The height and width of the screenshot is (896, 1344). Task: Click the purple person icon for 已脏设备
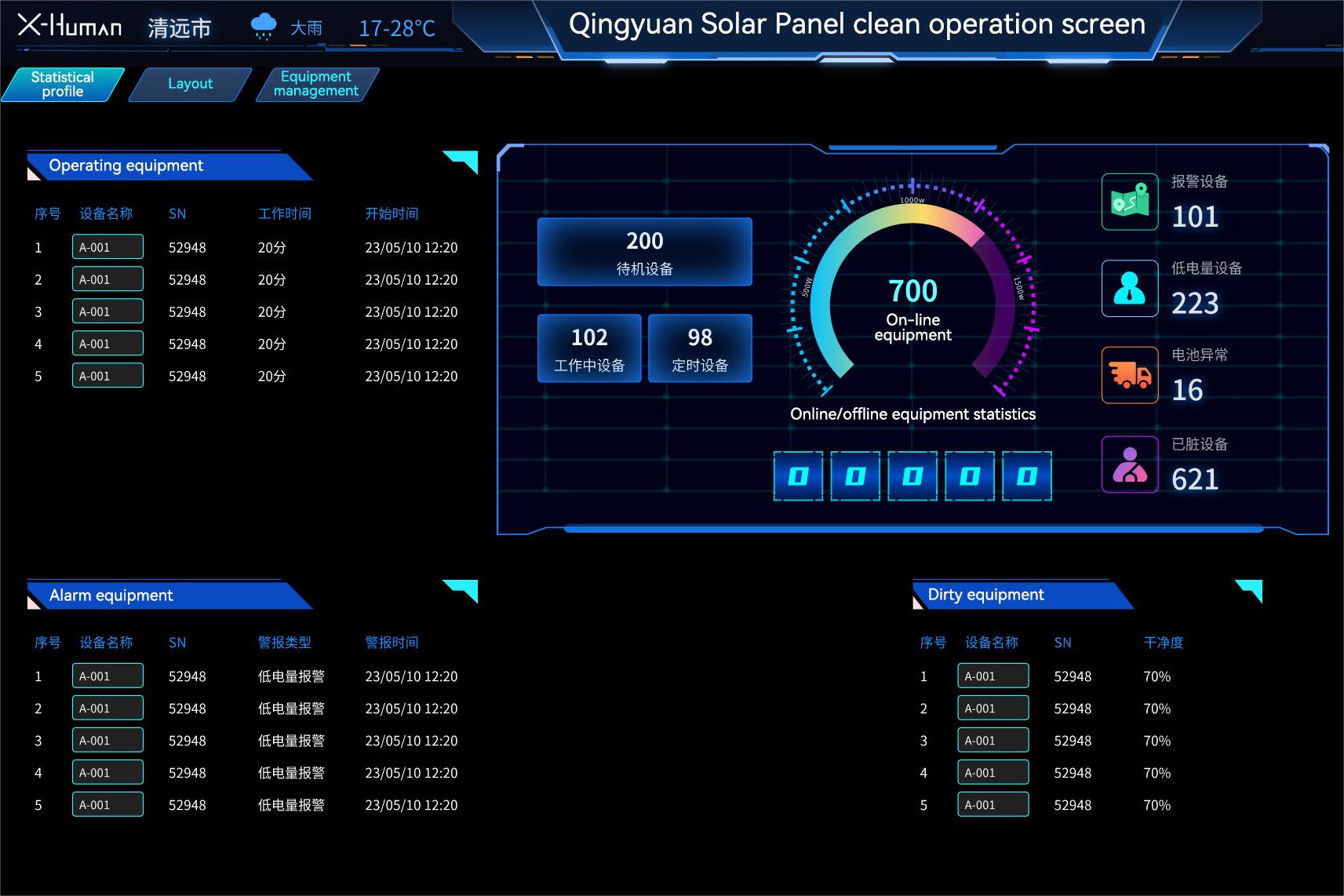1130,464
